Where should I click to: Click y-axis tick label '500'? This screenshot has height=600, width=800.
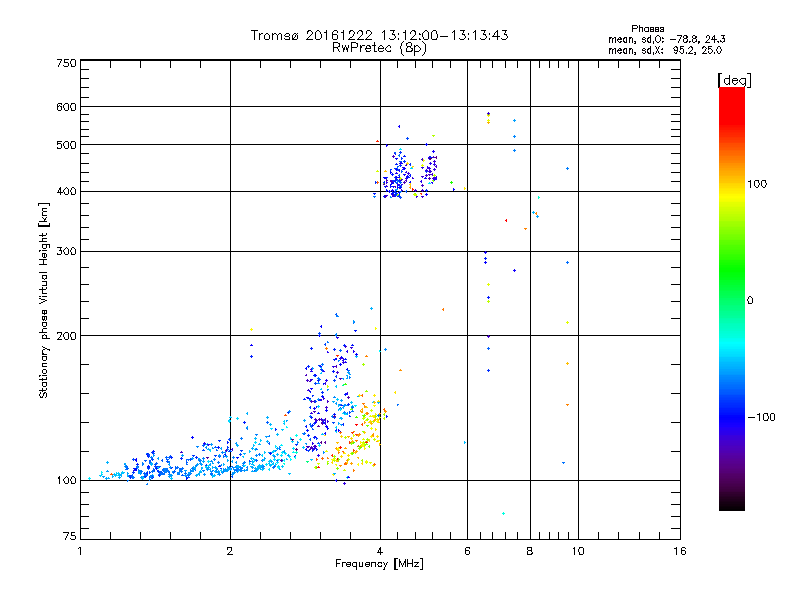pyautogui.click(x=66, y=145)
